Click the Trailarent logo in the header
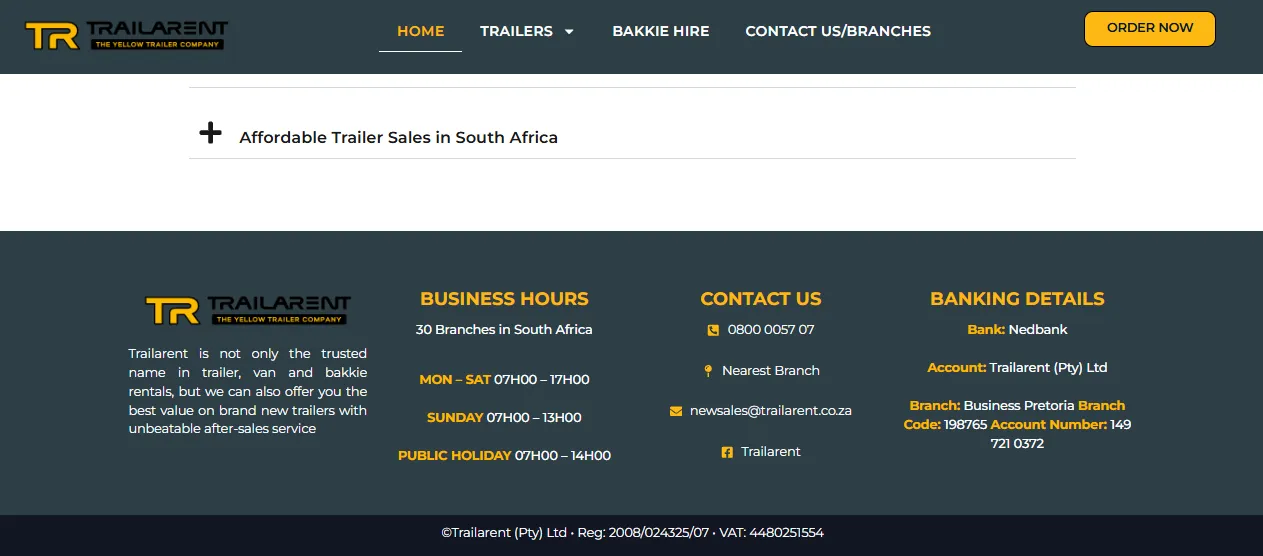Screen dimensions: 1263x556 [127, 36]
